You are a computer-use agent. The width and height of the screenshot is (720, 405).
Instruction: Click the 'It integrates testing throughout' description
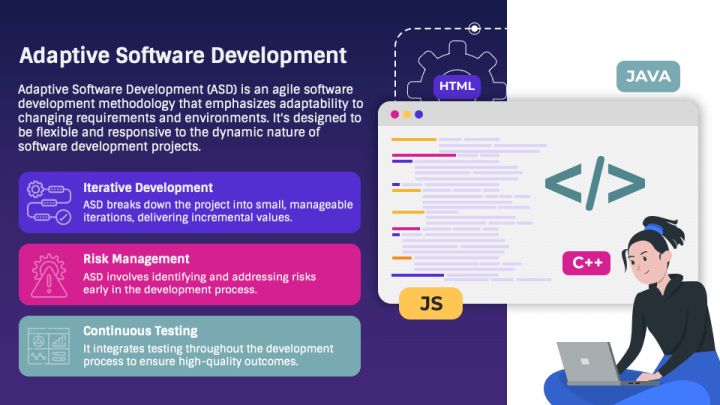[x=208, y=355]
